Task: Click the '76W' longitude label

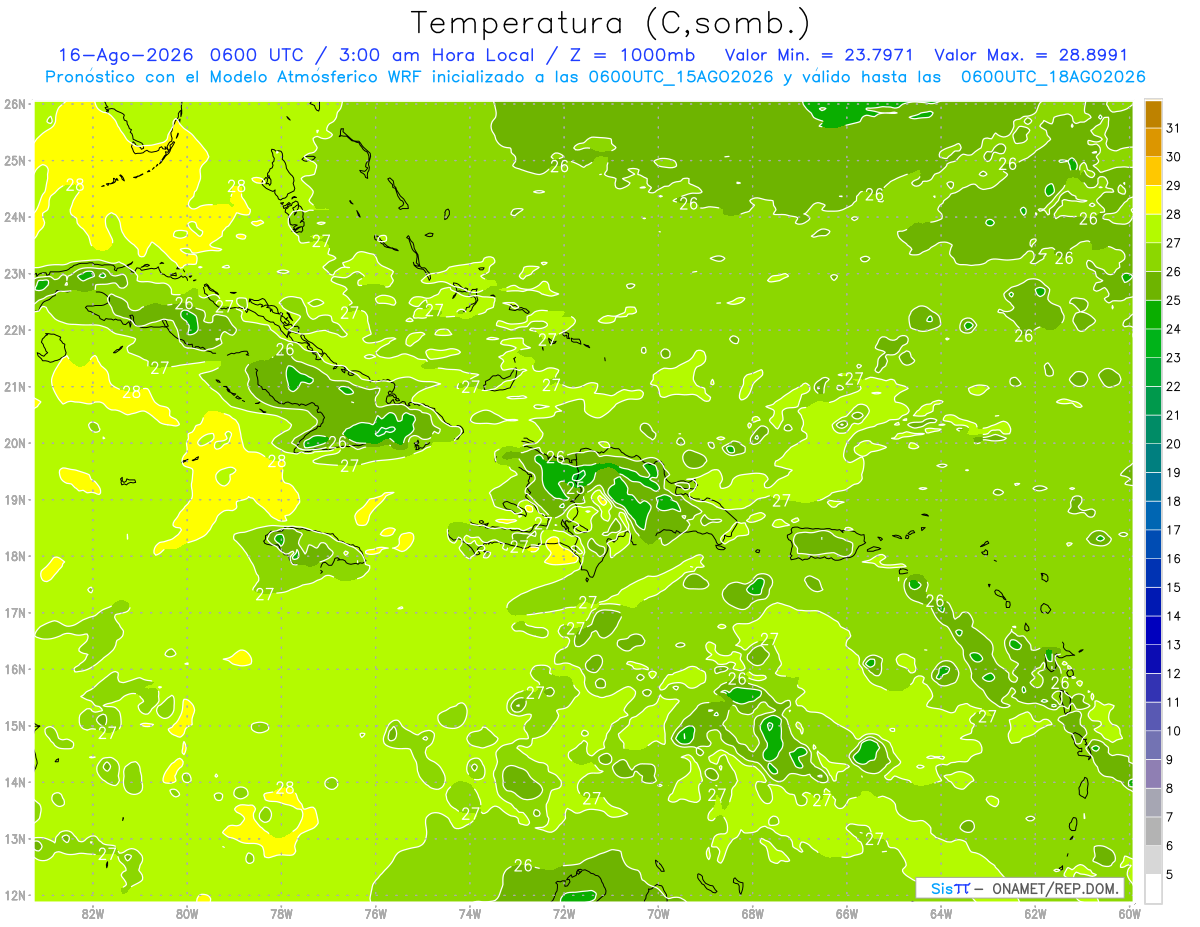Action: (375, 913)
